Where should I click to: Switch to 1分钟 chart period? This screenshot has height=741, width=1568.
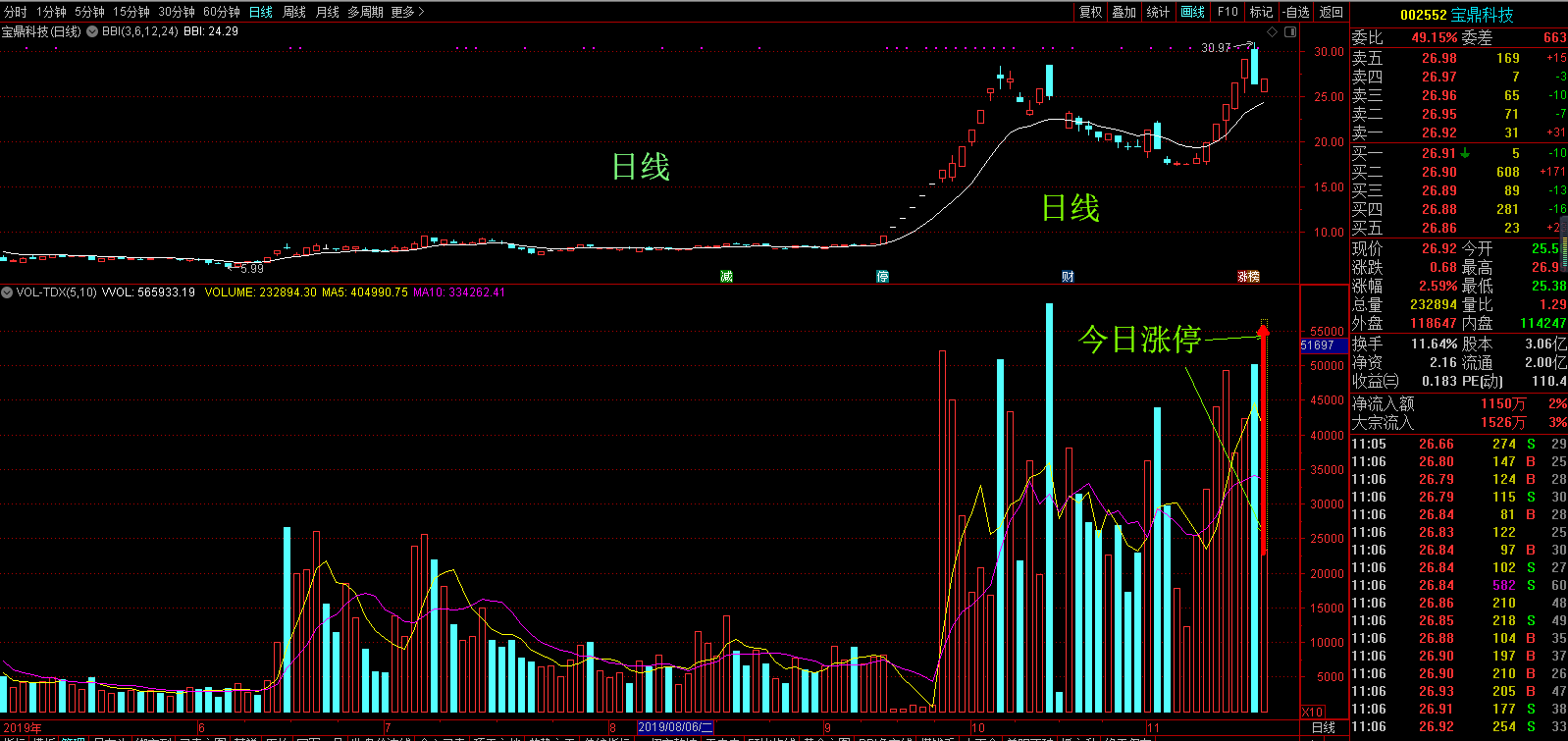(x=51, y=12)
